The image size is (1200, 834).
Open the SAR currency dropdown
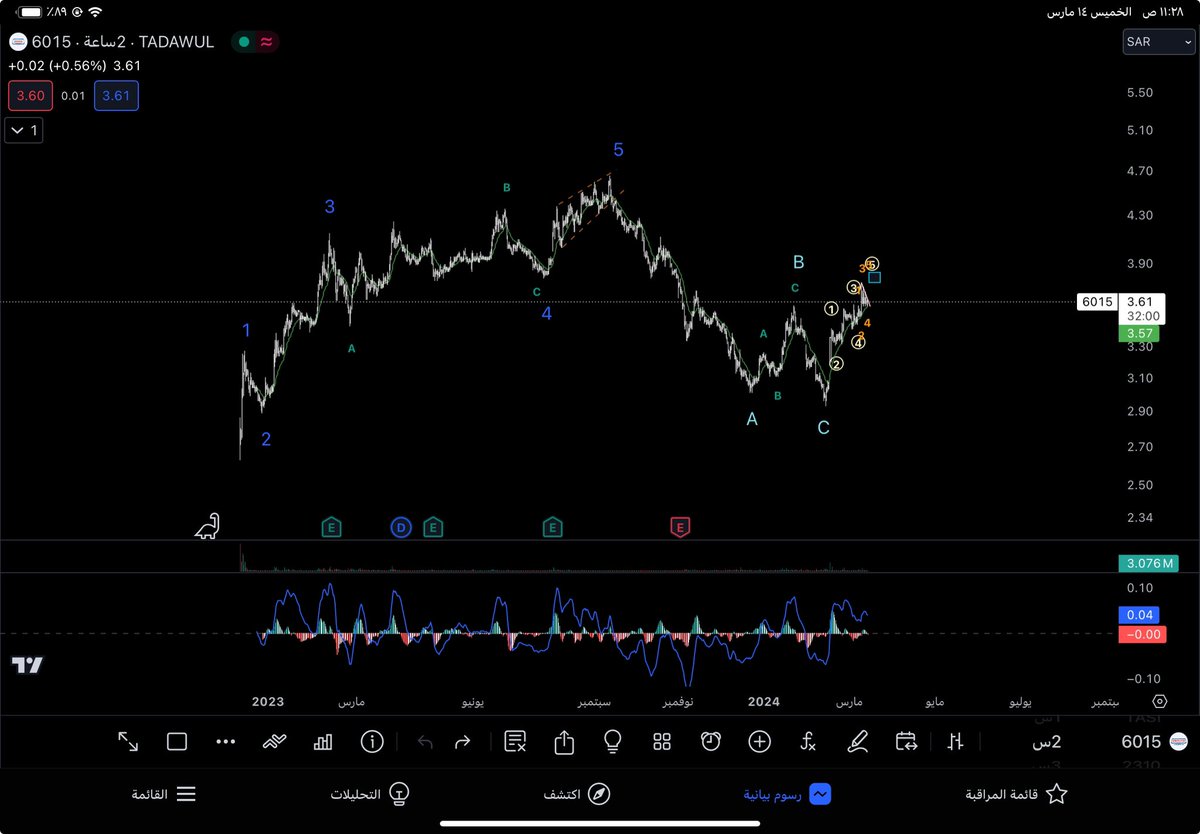click(1158, 42)
